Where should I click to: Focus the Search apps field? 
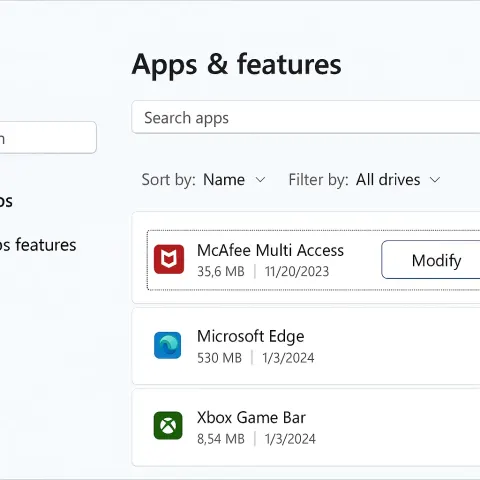[x=306, y=117]
